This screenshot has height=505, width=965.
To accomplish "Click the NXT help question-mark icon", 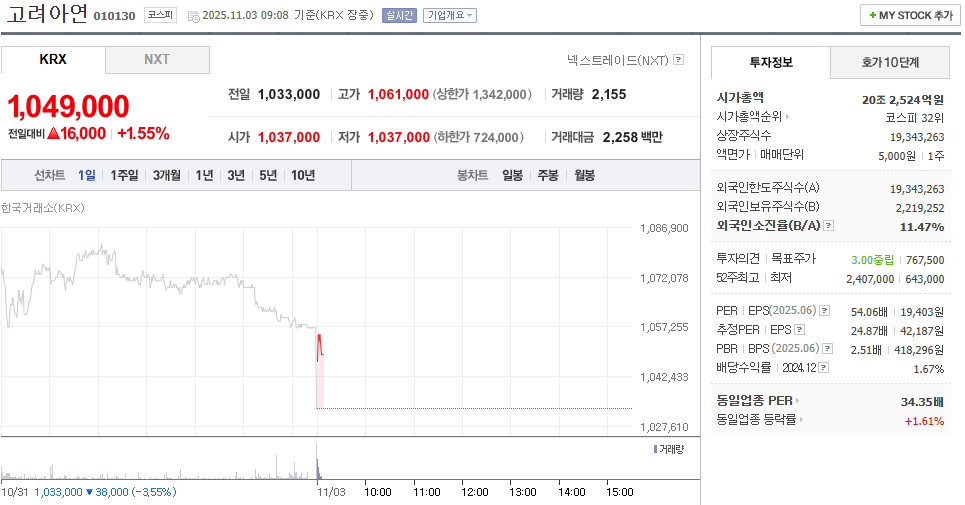I will click(x=678, y=60).
